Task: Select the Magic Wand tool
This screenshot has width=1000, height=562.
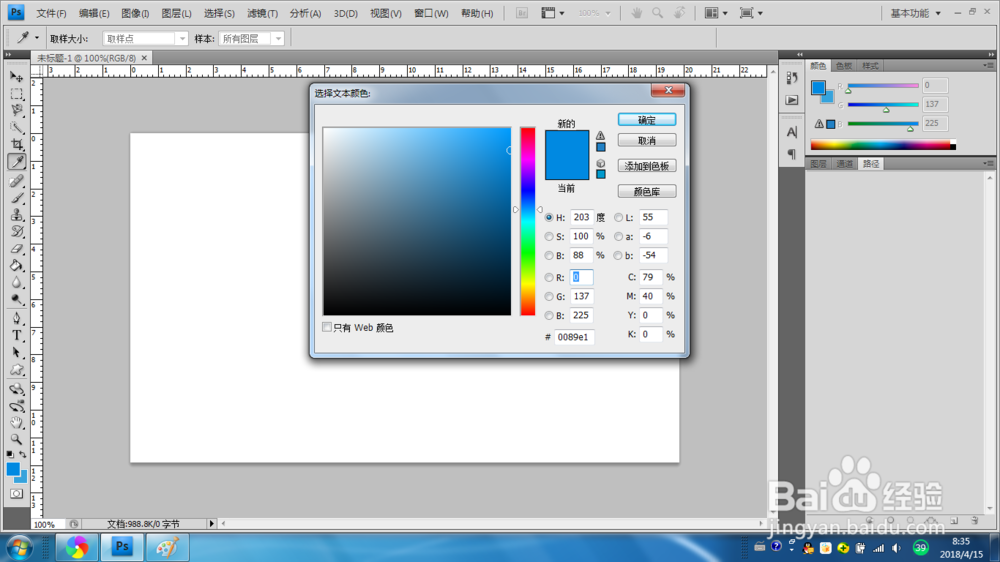Action: (x=17, y=128)
